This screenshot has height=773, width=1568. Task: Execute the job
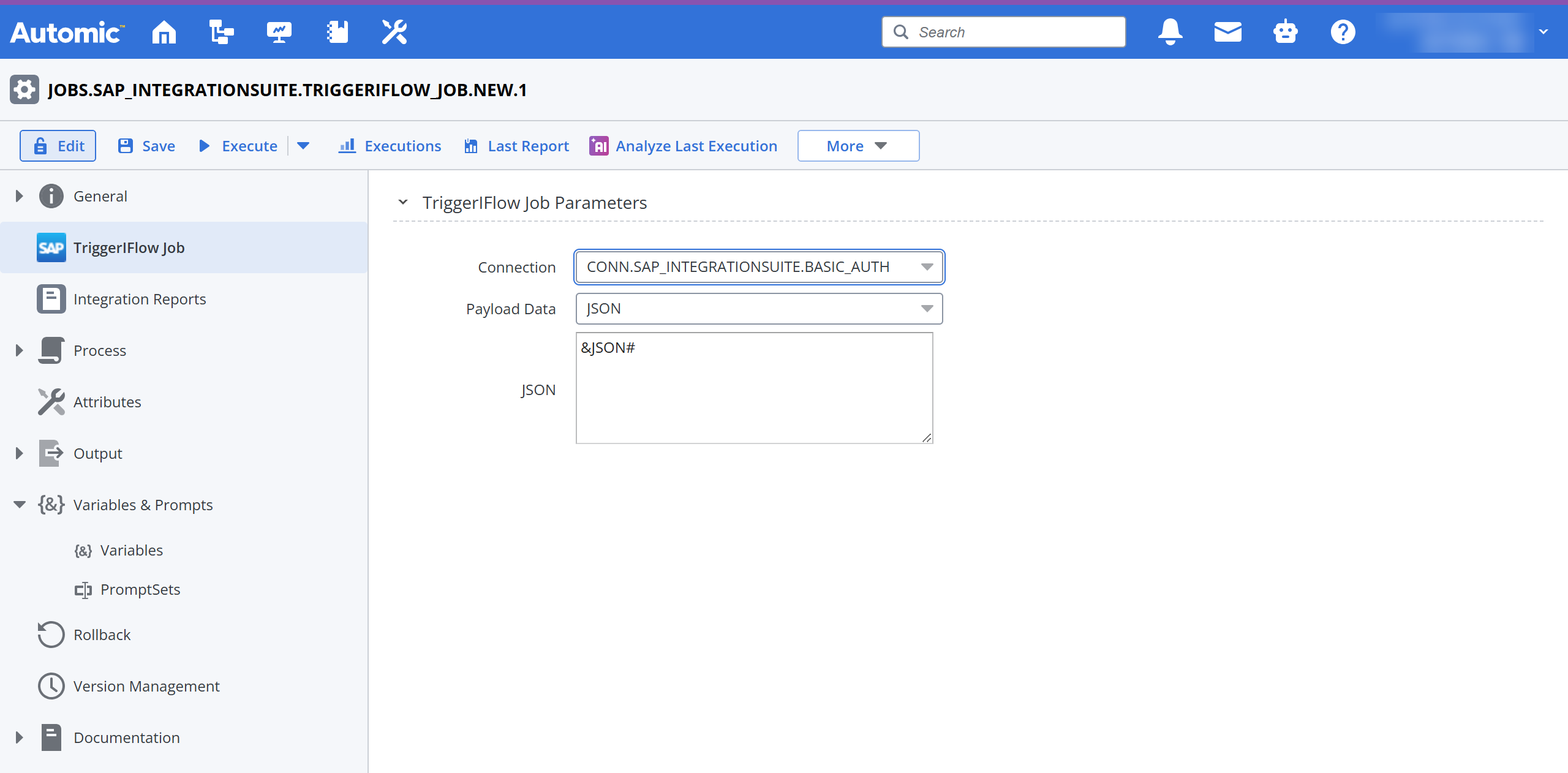238,146
